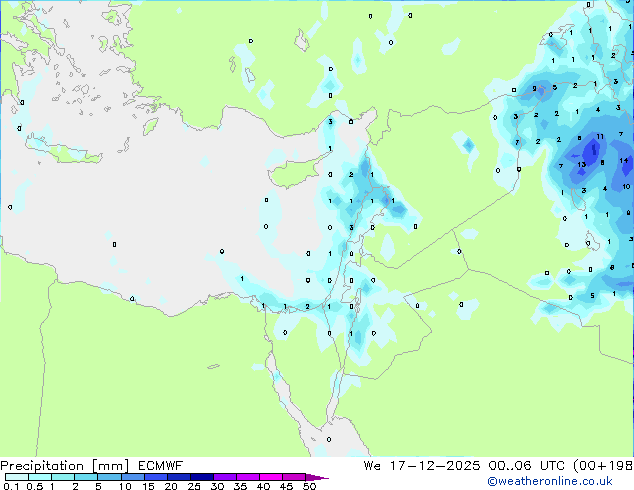The height and width of the screenshot is (490, 634).
Task: Select the 20–25 mm legend color swatch
Action: pos(178,477)
